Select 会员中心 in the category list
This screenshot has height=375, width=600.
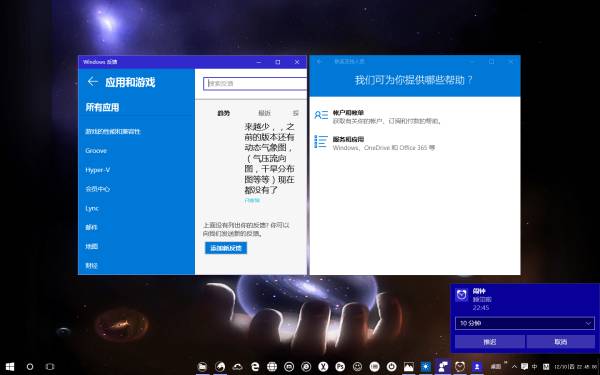(x=98, y=189)
